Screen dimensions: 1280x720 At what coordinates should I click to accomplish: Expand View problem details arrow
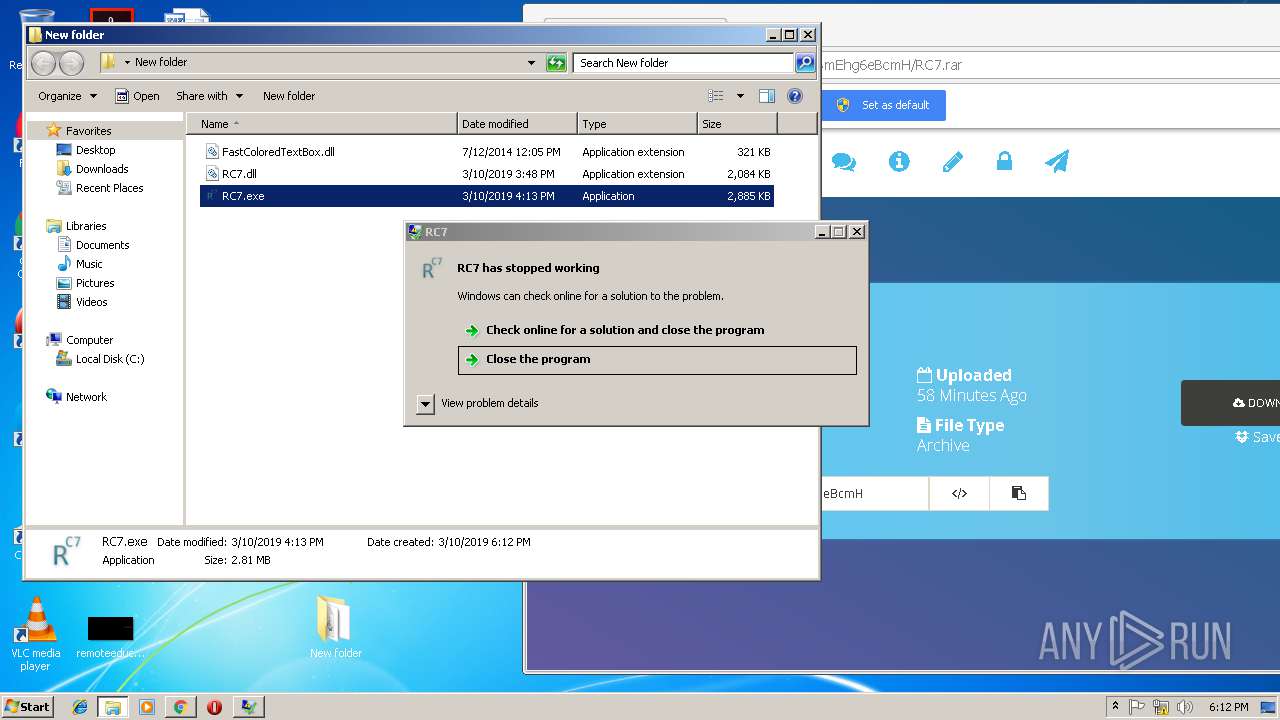pos(425,403)
